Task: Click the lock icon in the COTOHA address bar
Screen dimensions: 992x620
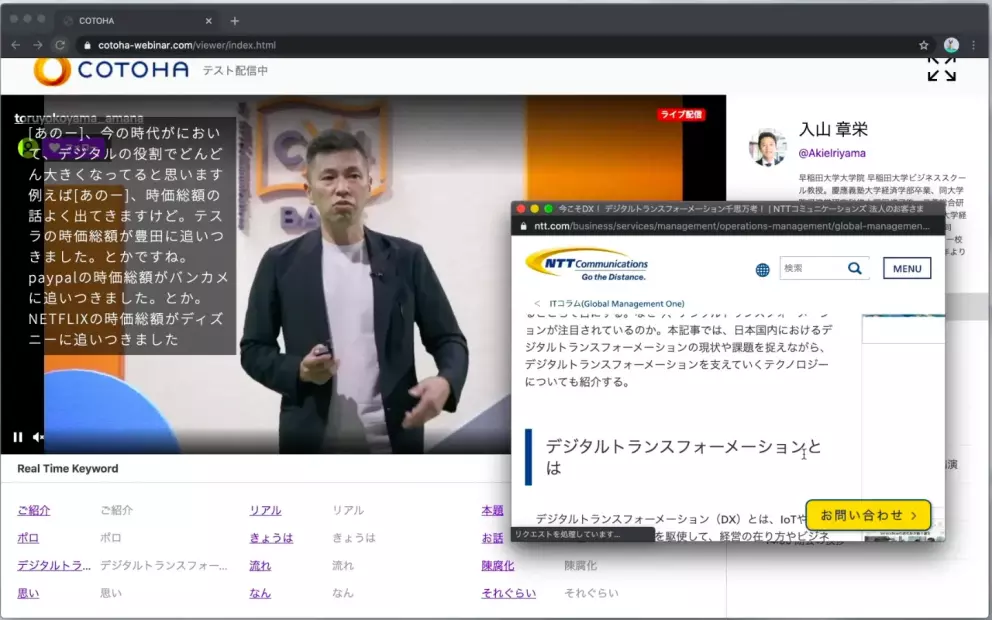Action: click(87, 45)
